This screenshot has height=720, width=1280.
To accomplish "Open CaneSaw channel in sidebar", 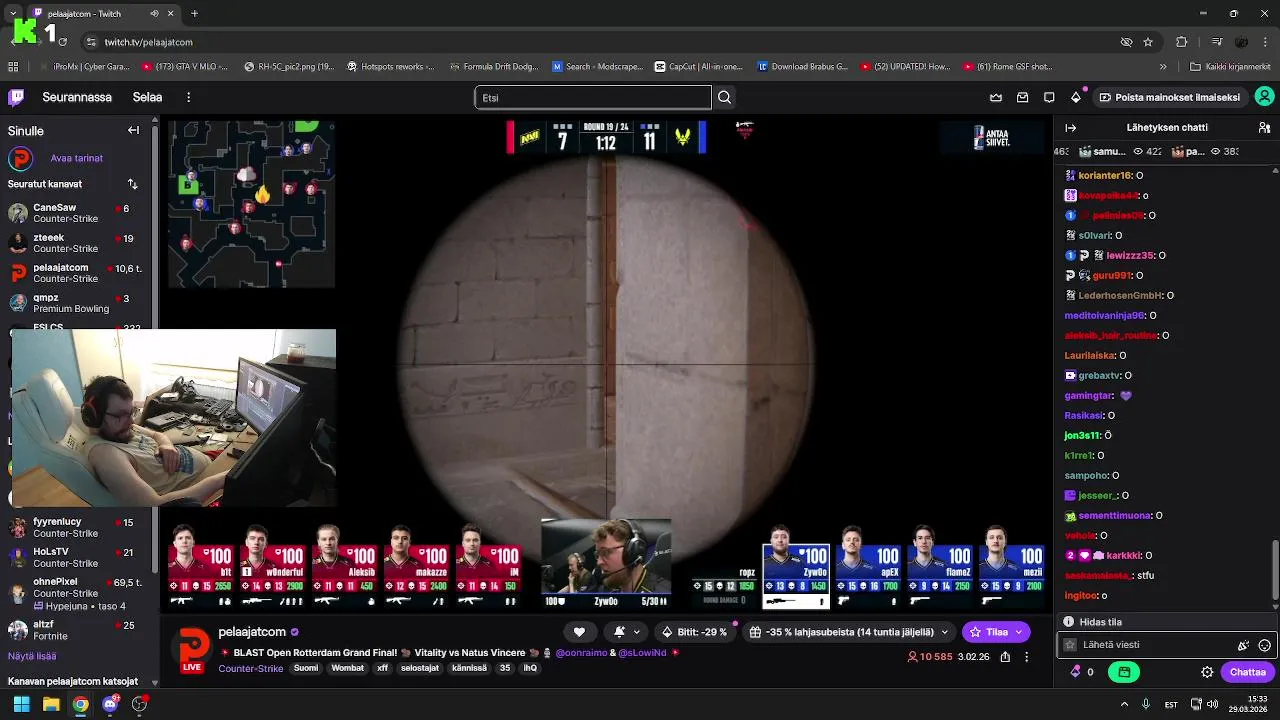I will 76,213.
